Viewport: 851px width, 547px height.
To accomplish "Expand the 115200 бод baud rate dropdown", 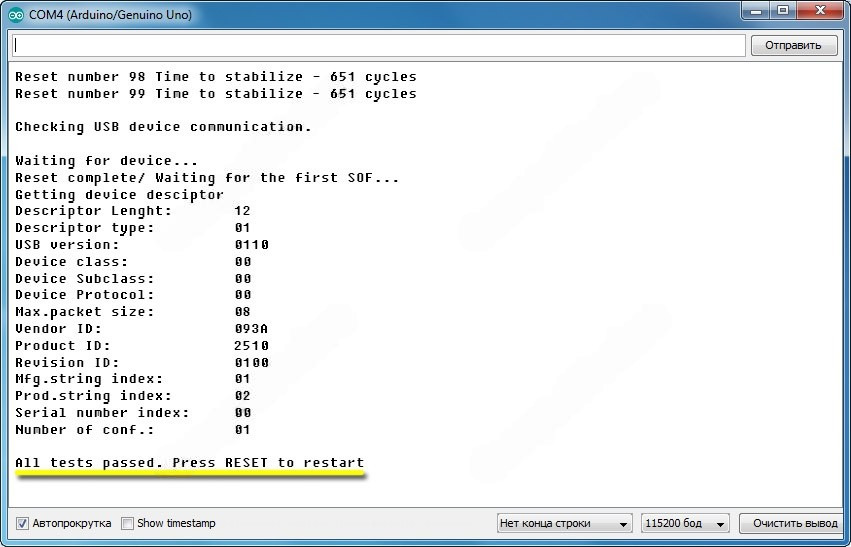I will coord(685,523).
